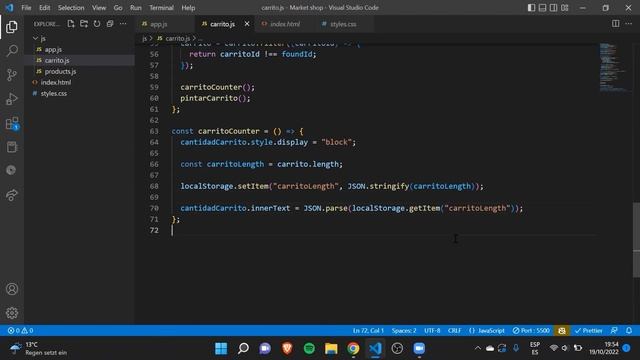The height and width of the screenshot is (360, 640).
Task: Open the Run menu
Action: pyautogui.click(x=136, y=8)
